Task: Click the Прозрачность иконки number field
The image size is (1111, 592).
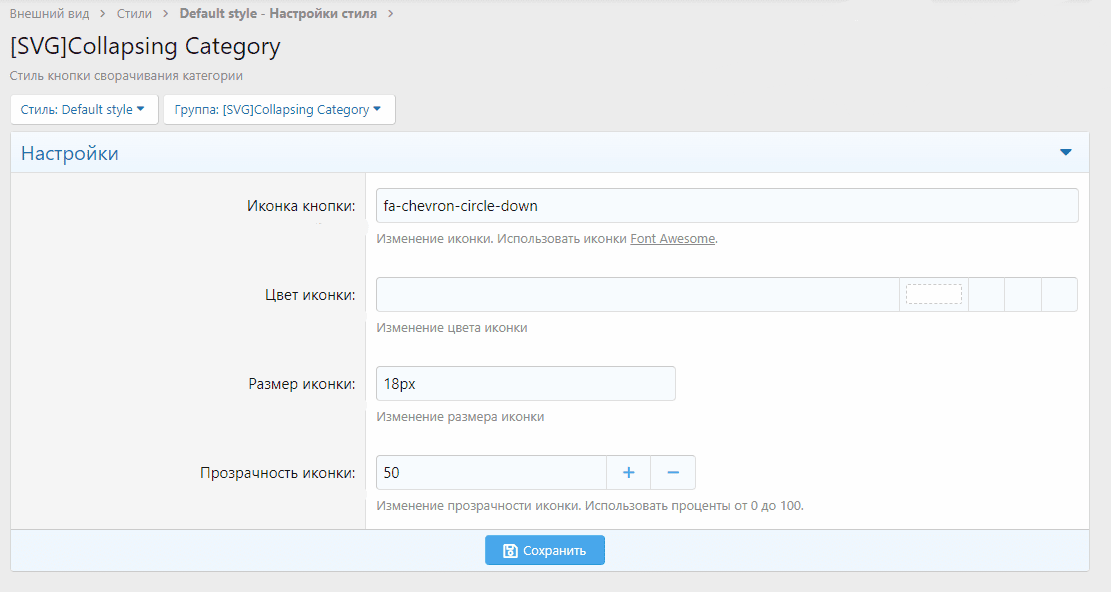Action: tap(490, 472)
